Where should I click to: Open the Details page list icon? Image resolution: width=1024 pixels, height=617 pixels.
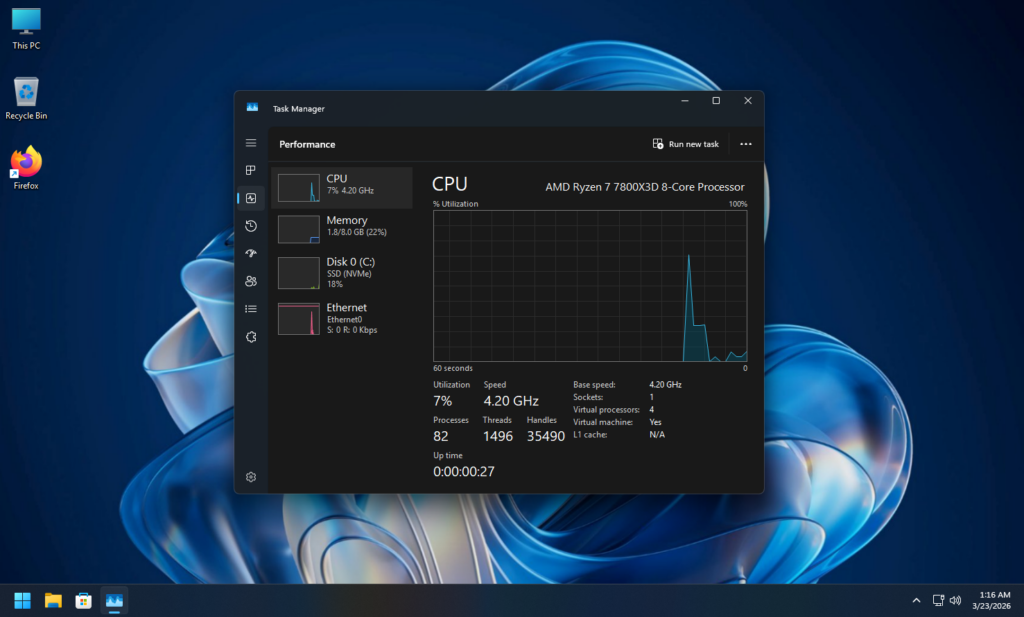[251, 309]
